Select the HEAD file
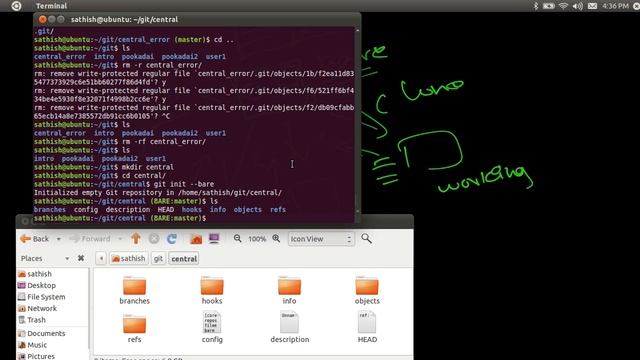 (367, 327)
